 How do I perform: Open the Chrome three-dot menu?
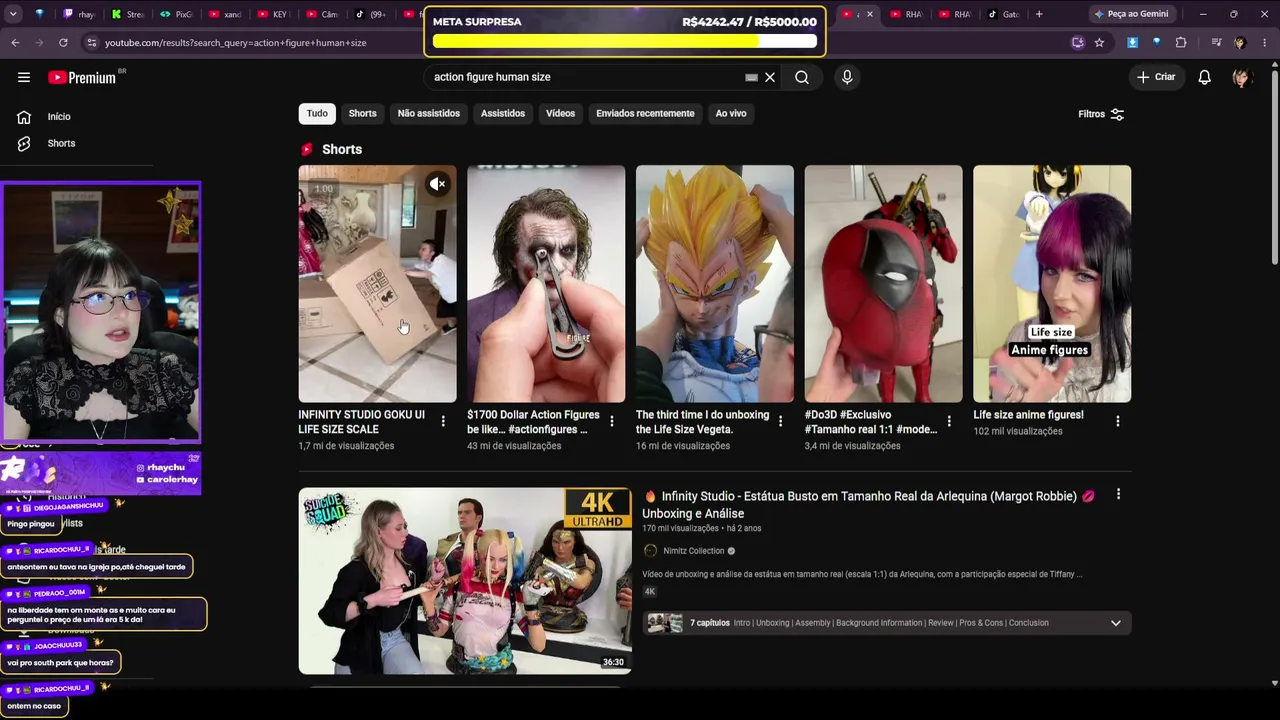1264,43
